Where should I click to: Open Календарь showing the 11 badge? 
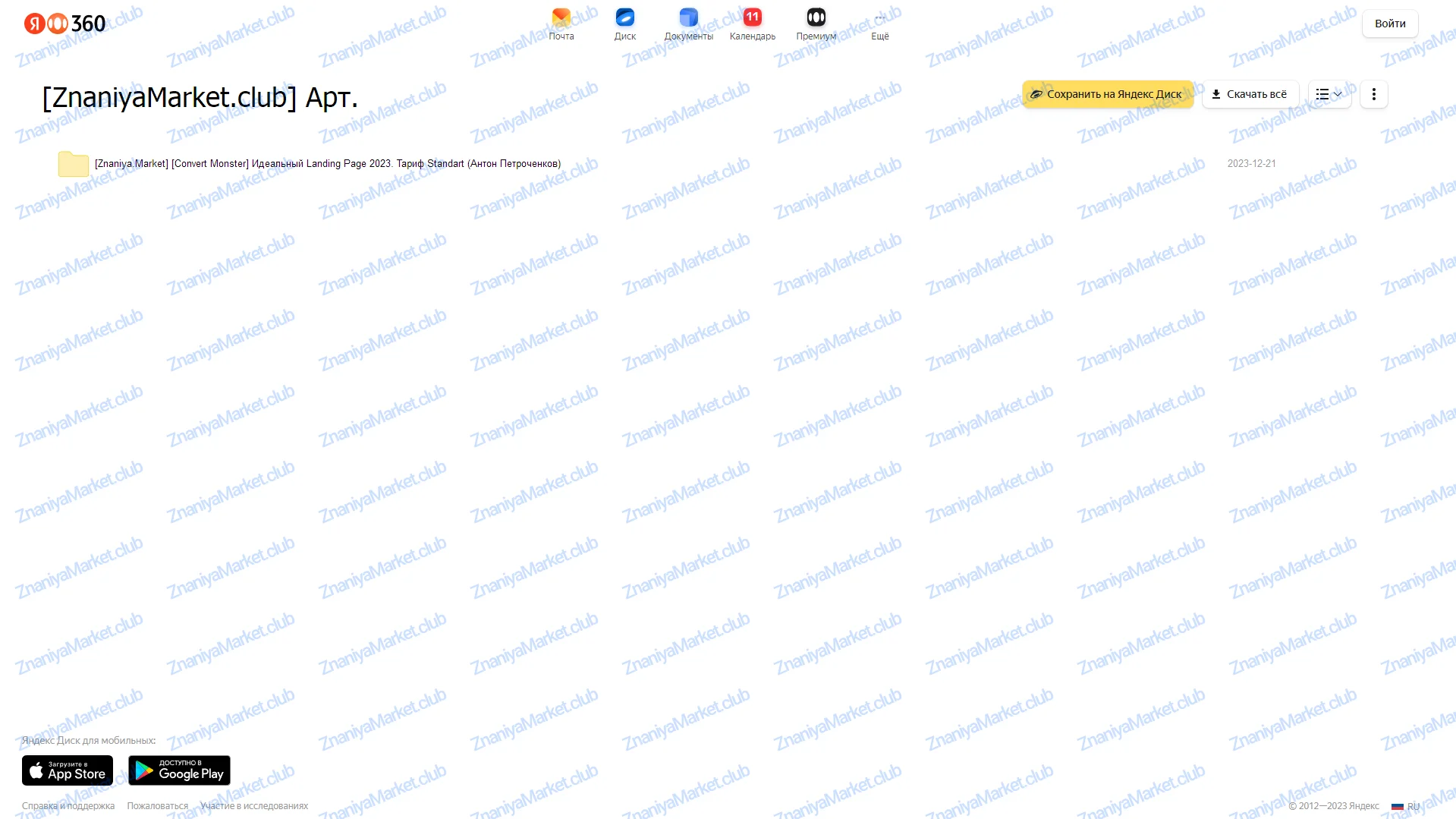coord(752,23)
